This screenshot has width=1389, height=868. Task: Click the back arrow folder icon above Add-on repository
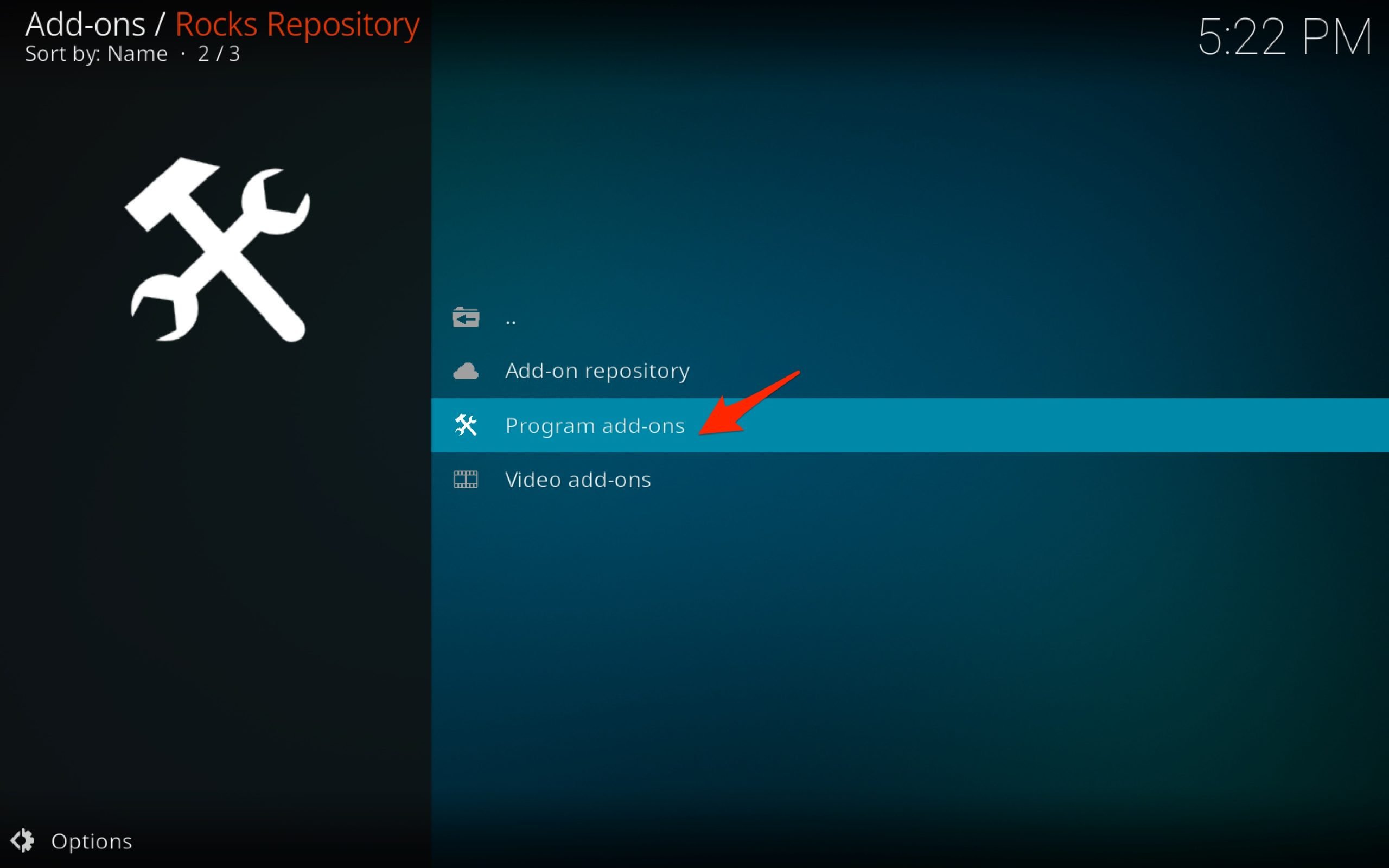(466, 316)
